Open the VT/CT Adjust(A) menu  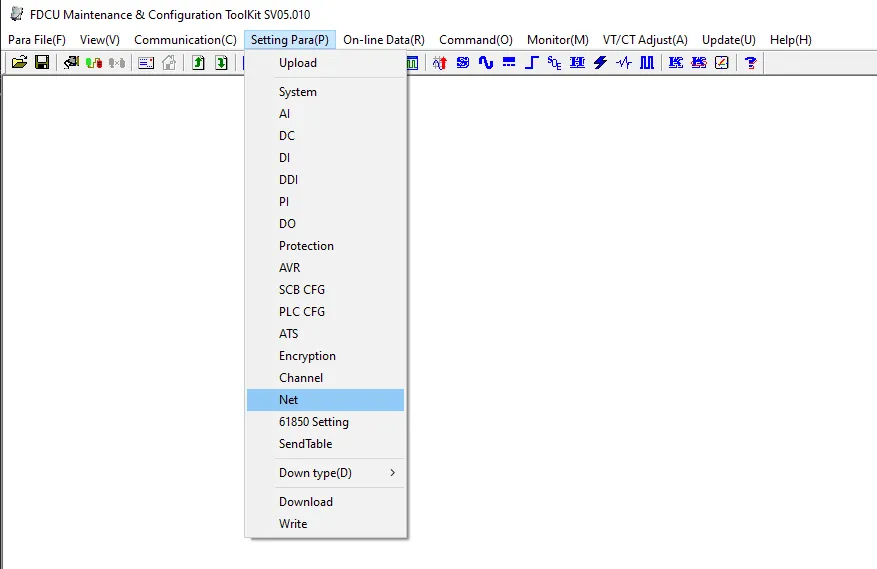click(645, 40)
